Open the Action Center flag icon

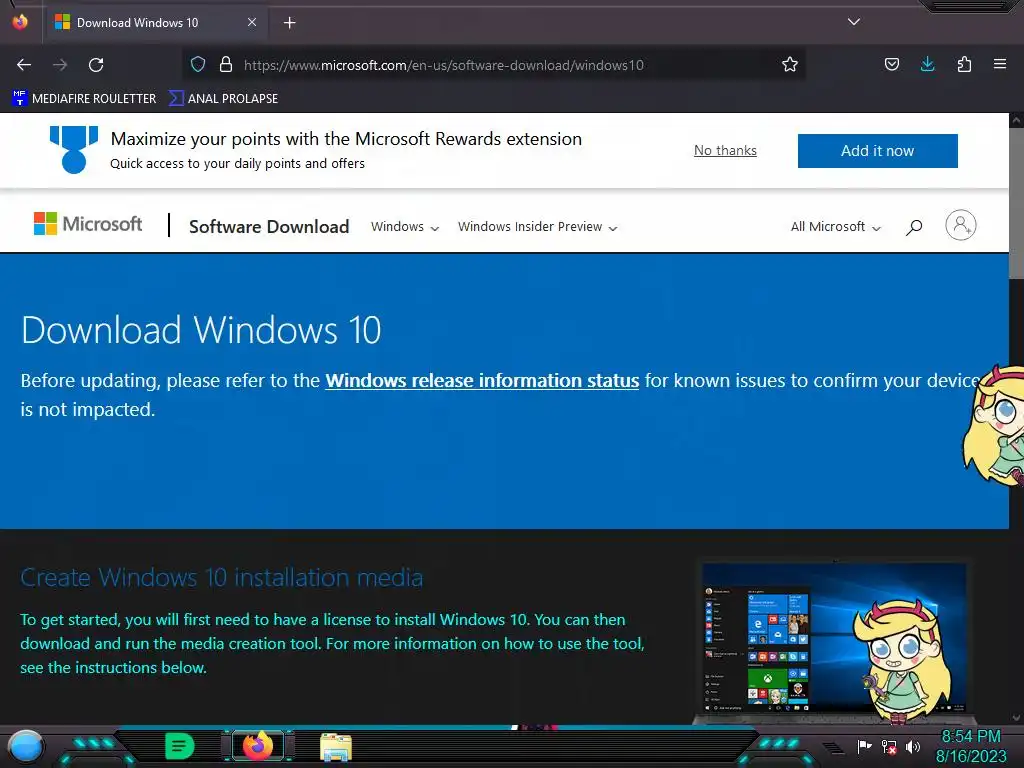865,746
